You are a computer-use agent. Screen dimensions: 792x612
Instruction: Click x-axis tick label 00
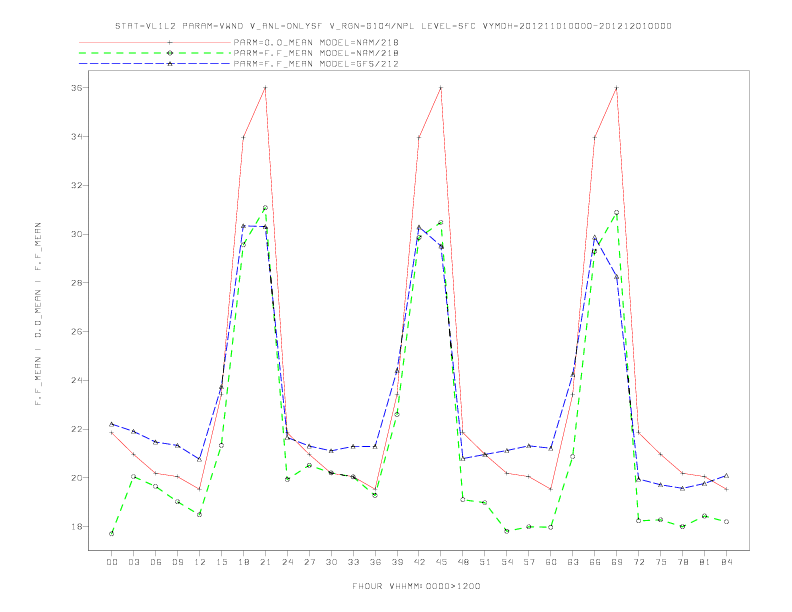point(112,562)
